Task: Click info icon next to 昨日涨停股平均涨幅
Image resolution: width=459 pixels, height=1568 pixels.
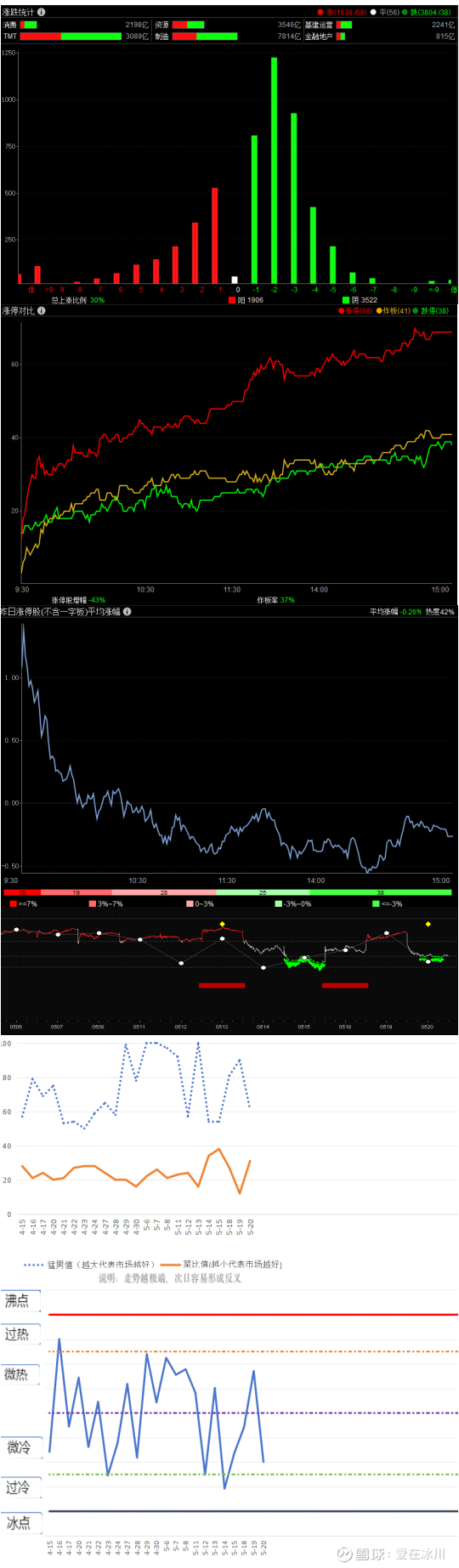Action: 127,612
